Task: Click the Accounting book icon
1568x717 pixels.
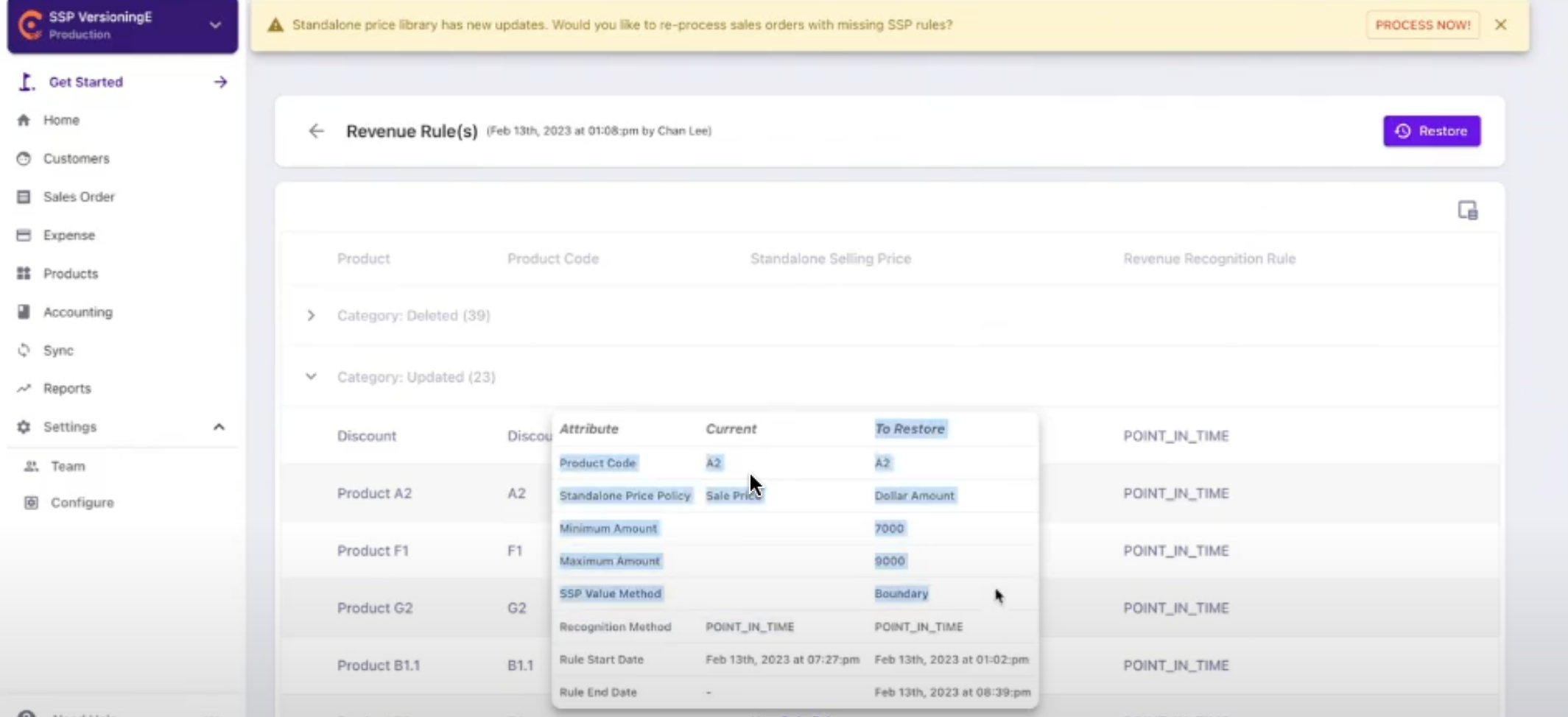Action: [24, 311]
